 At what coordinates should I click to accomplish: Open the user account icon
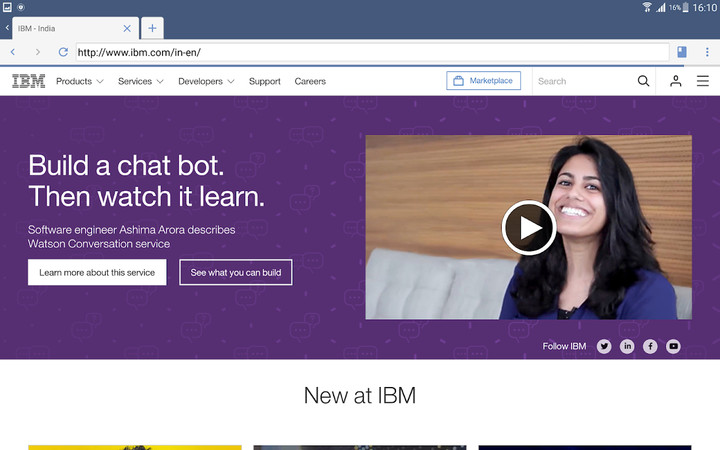[676, 81]
